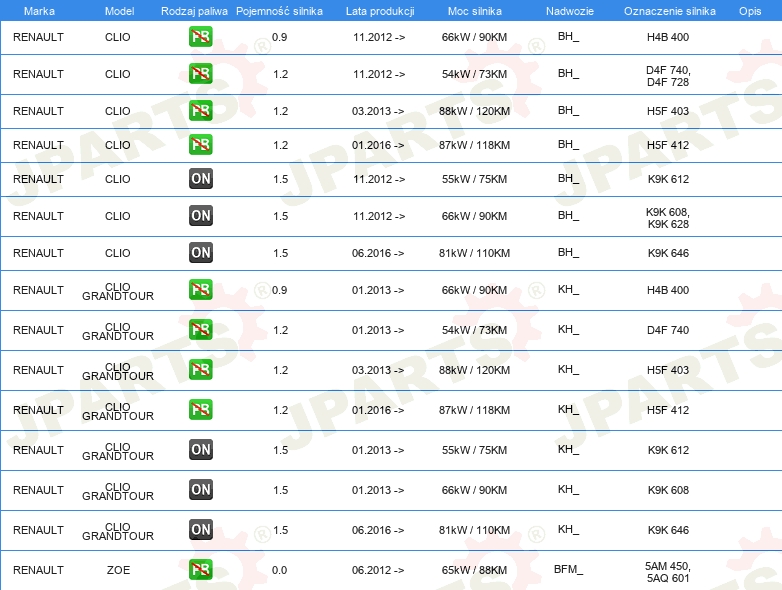Click the 06.2012 -> production date cell
The width and height of the screenshot is (782, 590).
(378, 570)
